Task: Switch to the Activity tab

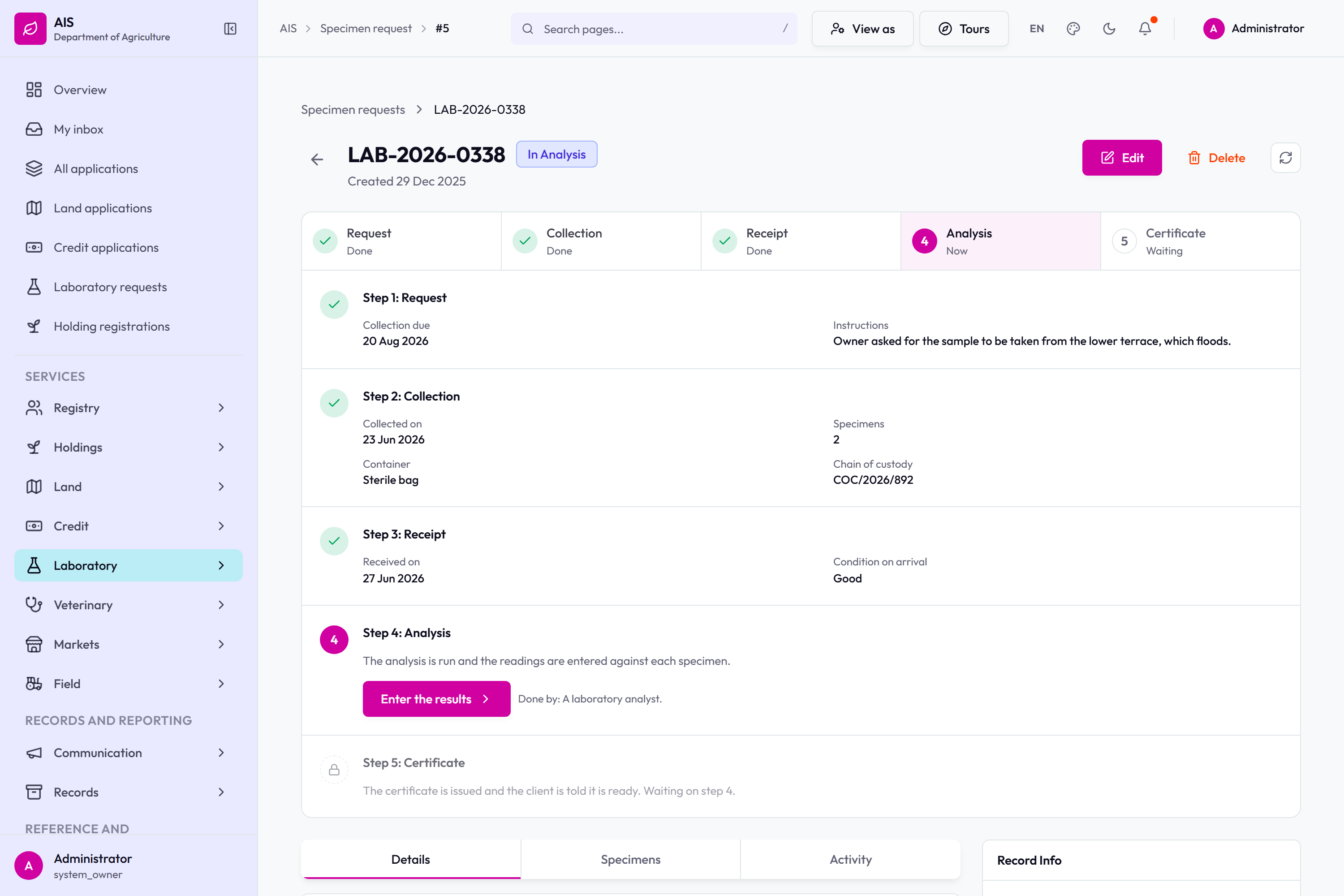Action: [x=851, y=859]
